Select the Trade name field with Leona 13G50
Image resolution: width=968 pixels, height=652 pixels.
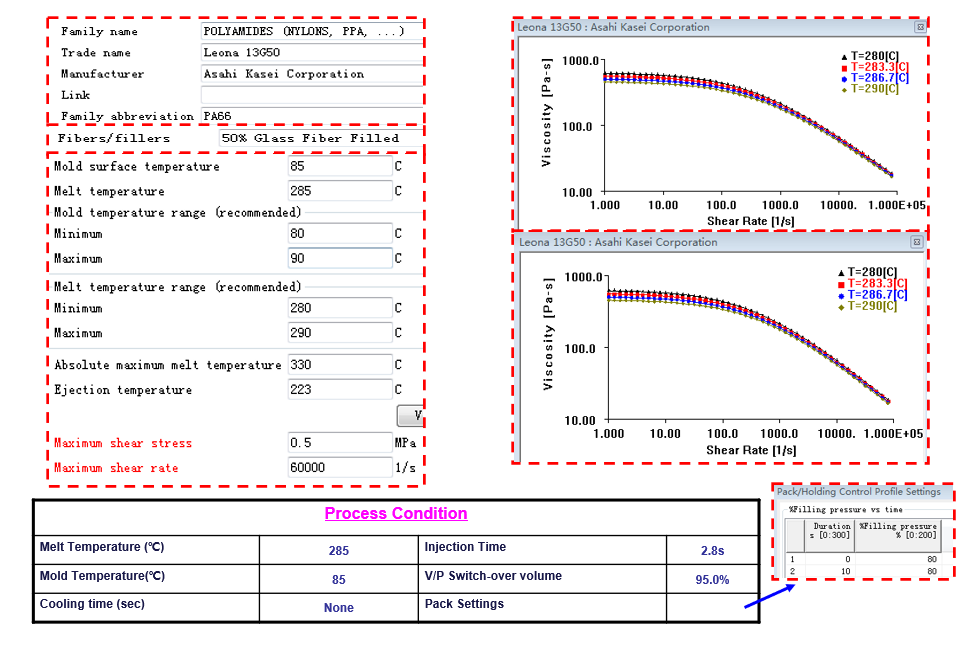[312, 52]
